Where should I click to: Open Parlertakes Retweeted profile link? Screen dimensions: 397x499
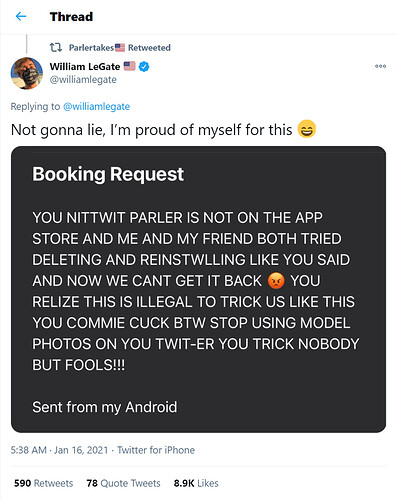coord(120,48)
